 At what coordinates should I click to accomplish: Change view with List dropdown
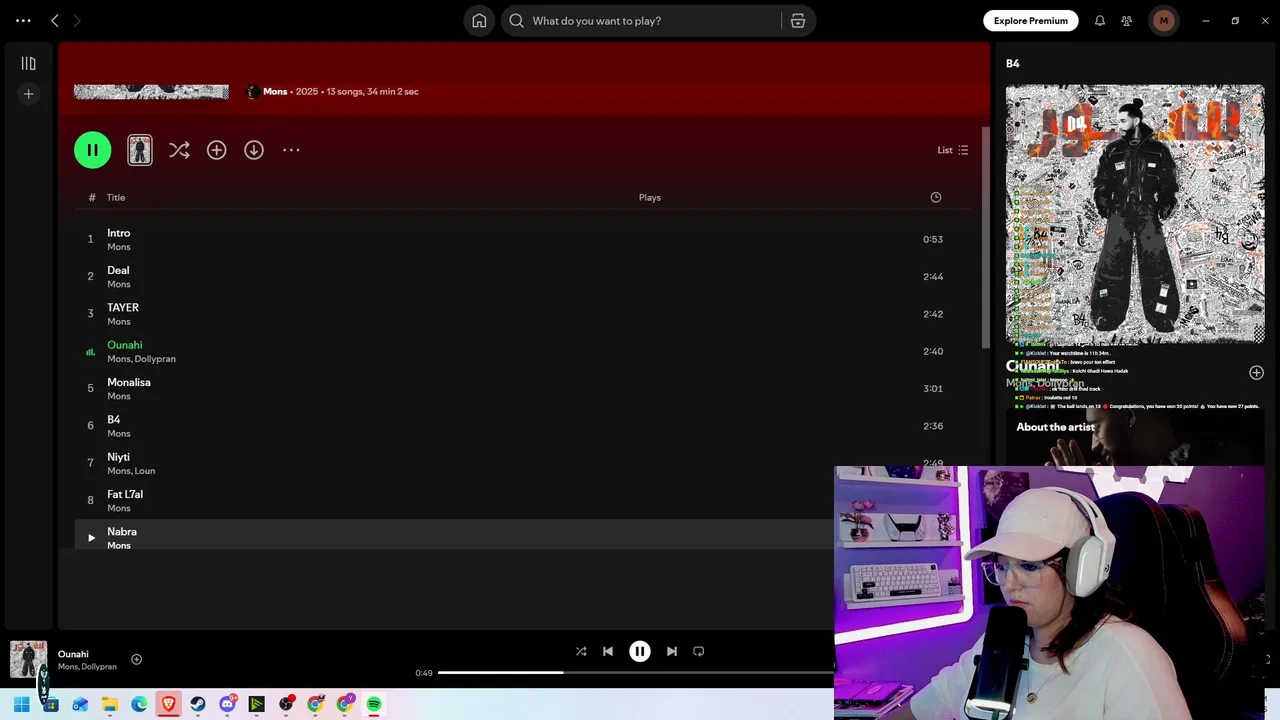(953, 150)
